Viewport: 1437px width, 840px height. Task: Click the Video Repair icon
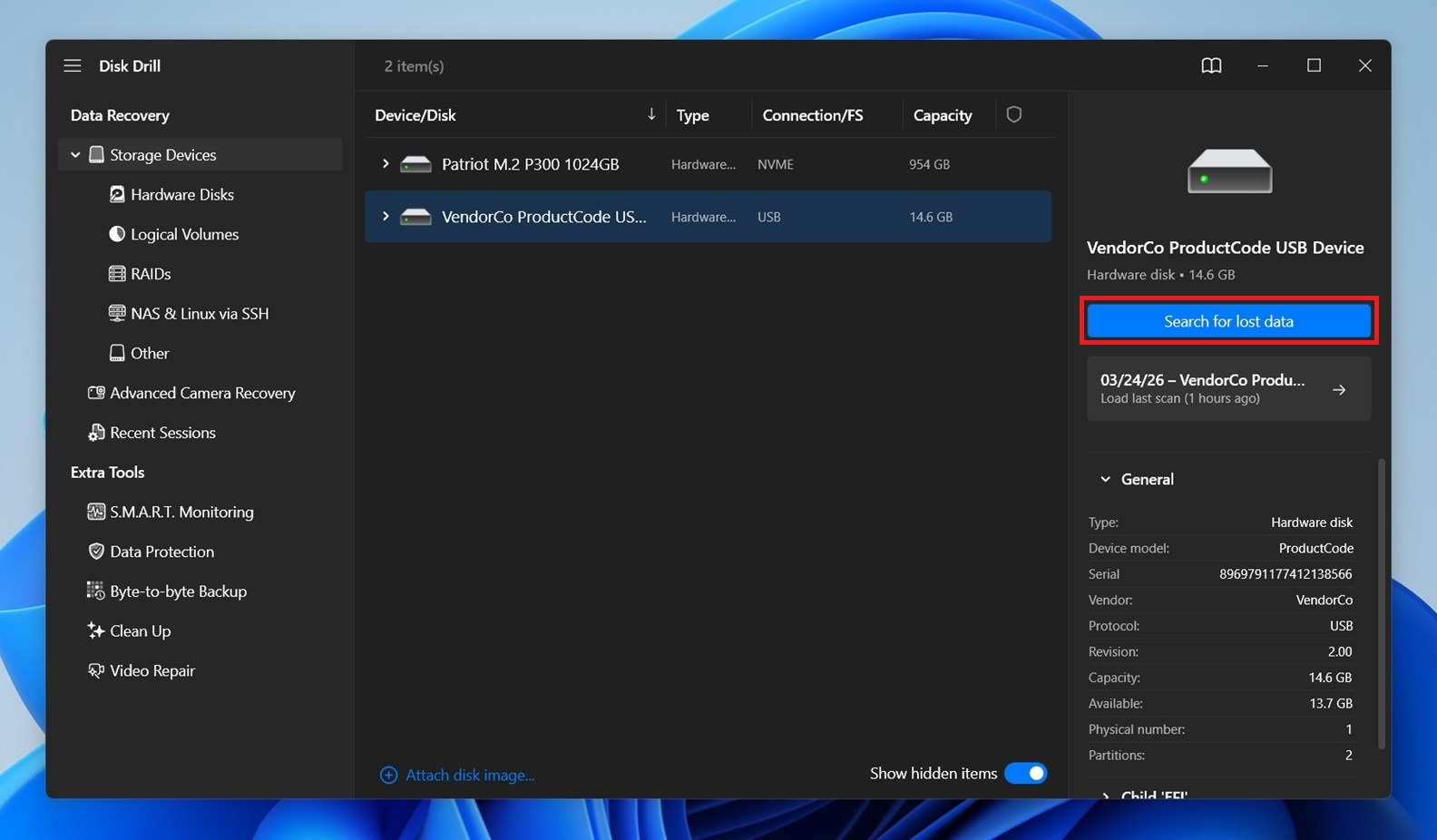pos(96,670)
